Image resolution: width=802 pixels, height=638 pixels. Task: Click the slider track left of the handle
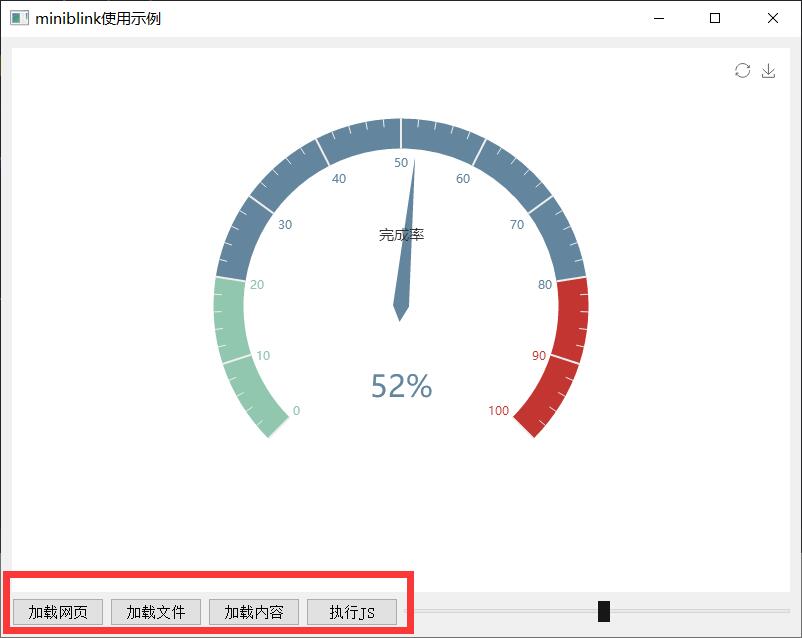500,611
